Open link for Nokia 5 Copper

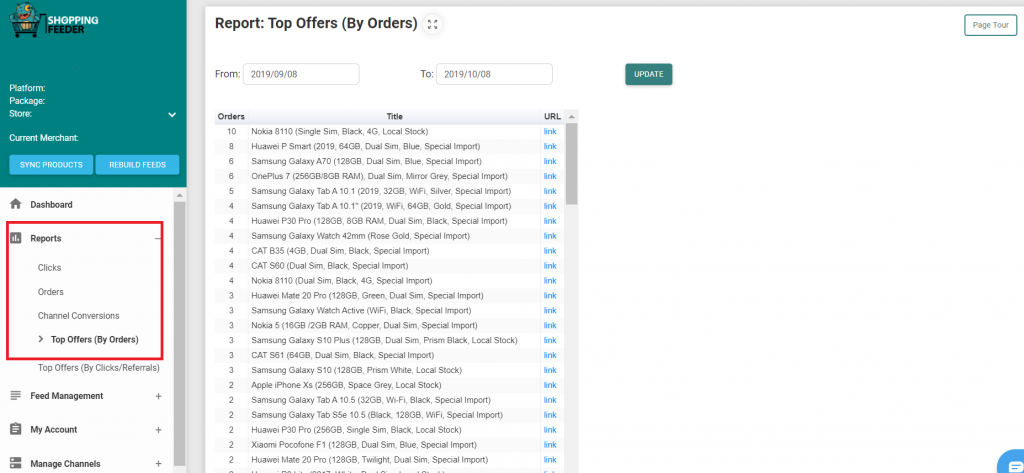click(x=550, y=325)
